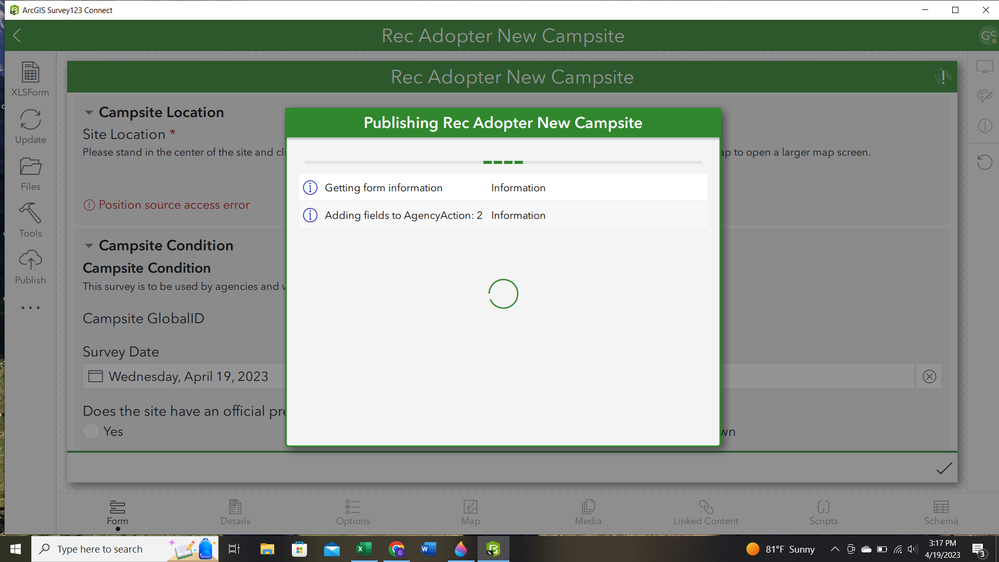Open the Tools hammer menu
999x562 pixels.
pos(30,220)
